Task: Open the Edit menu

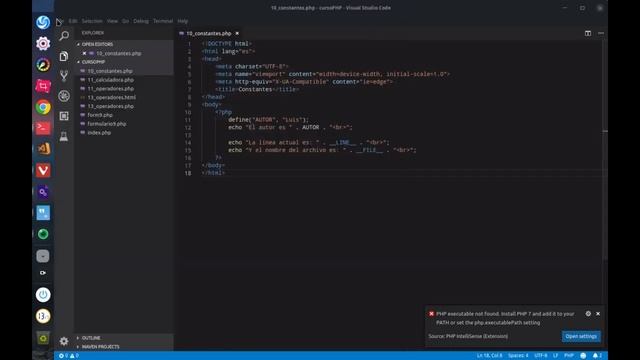Action: (x=73, y=21)
